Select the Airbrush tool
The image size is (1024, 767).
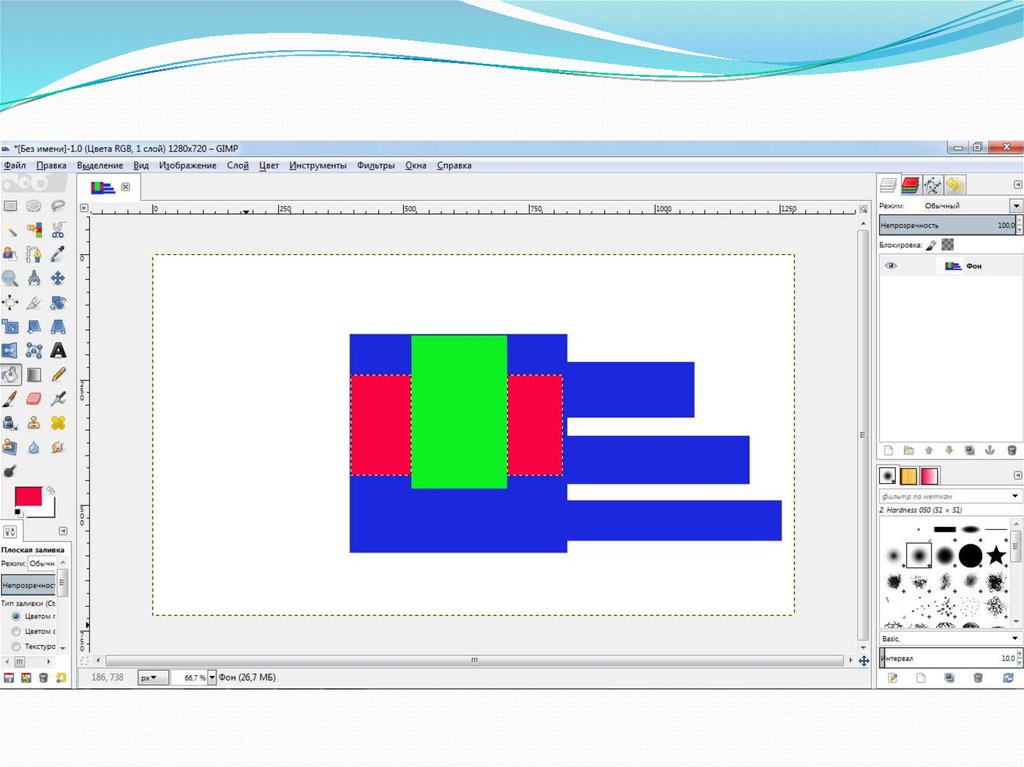tap(58, 399)
